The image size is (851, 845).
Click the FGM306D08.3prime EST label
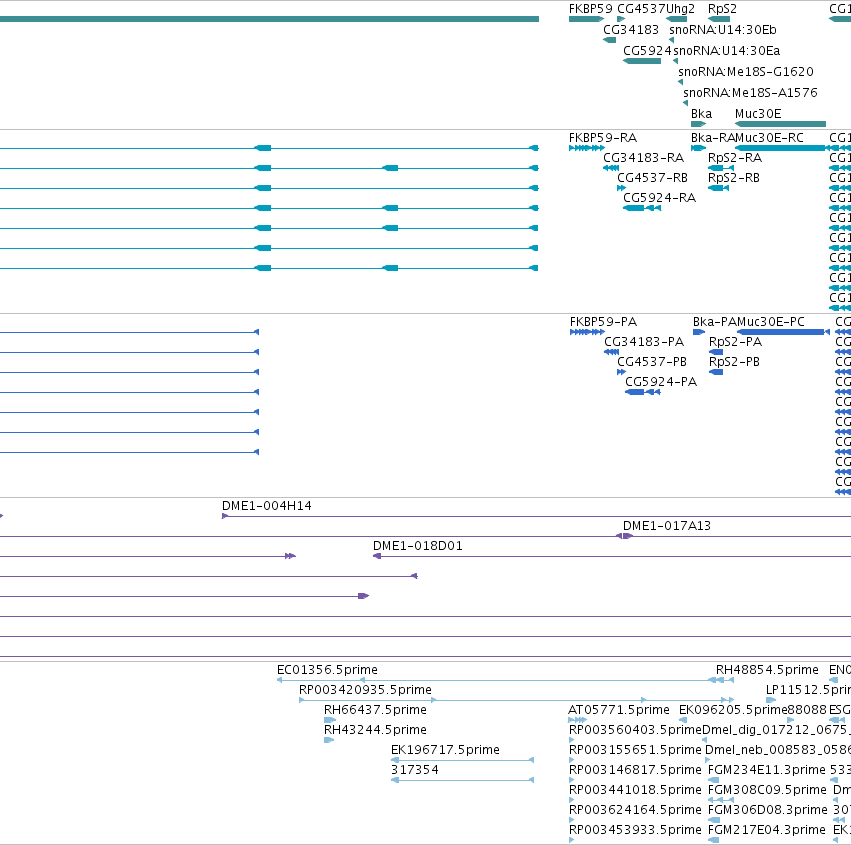coord(767,810)
